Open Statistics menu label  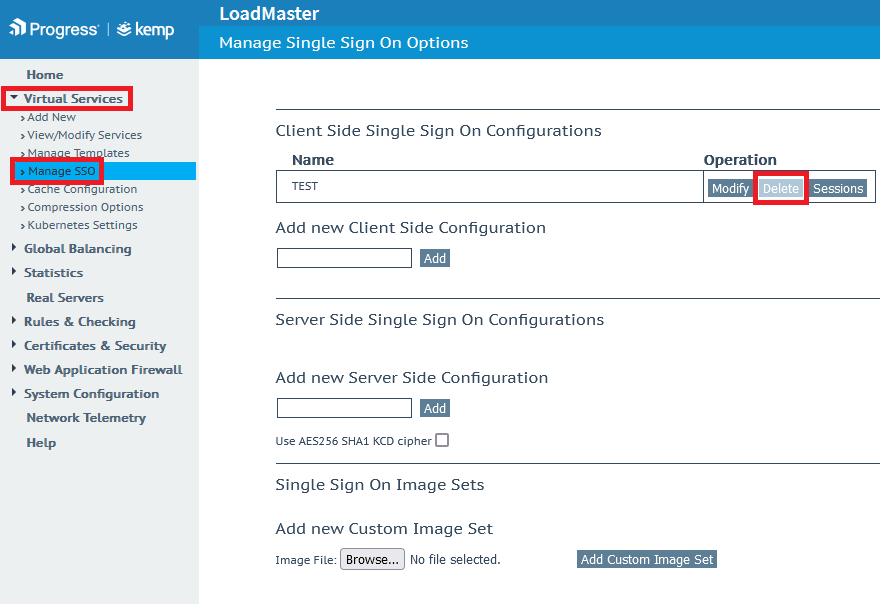[x=53, y=273]
